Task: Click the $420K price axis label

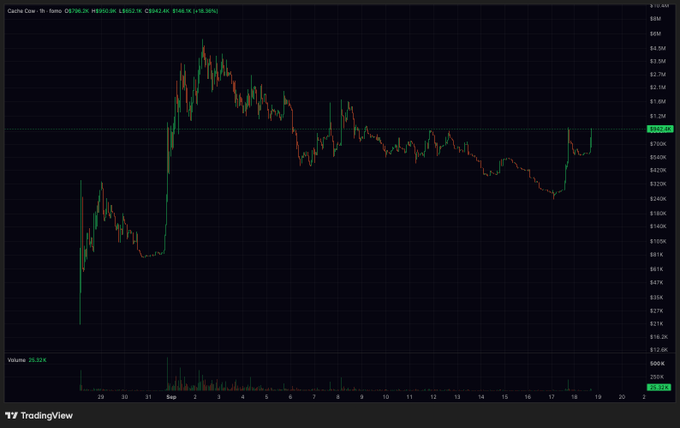Action: [658, 170]
